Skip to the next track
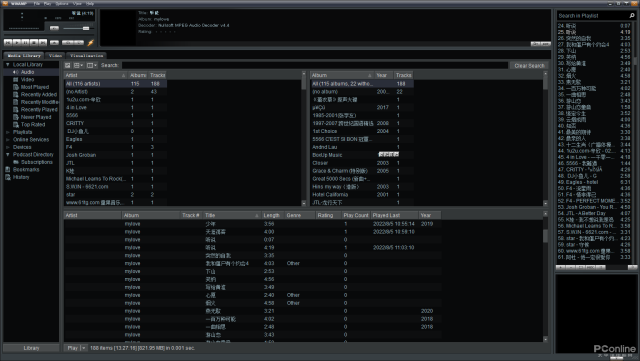 (x=43, y=42)
